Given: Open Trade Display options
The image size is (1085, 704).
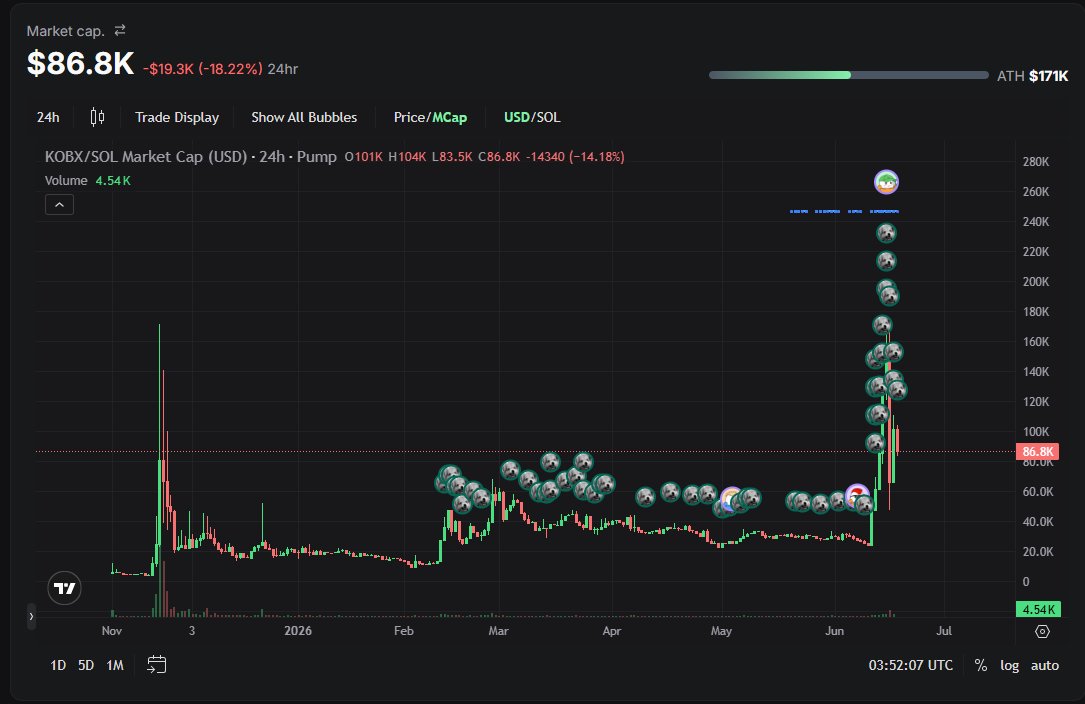Looking at the screenshot, I should (x=177, y=117).
